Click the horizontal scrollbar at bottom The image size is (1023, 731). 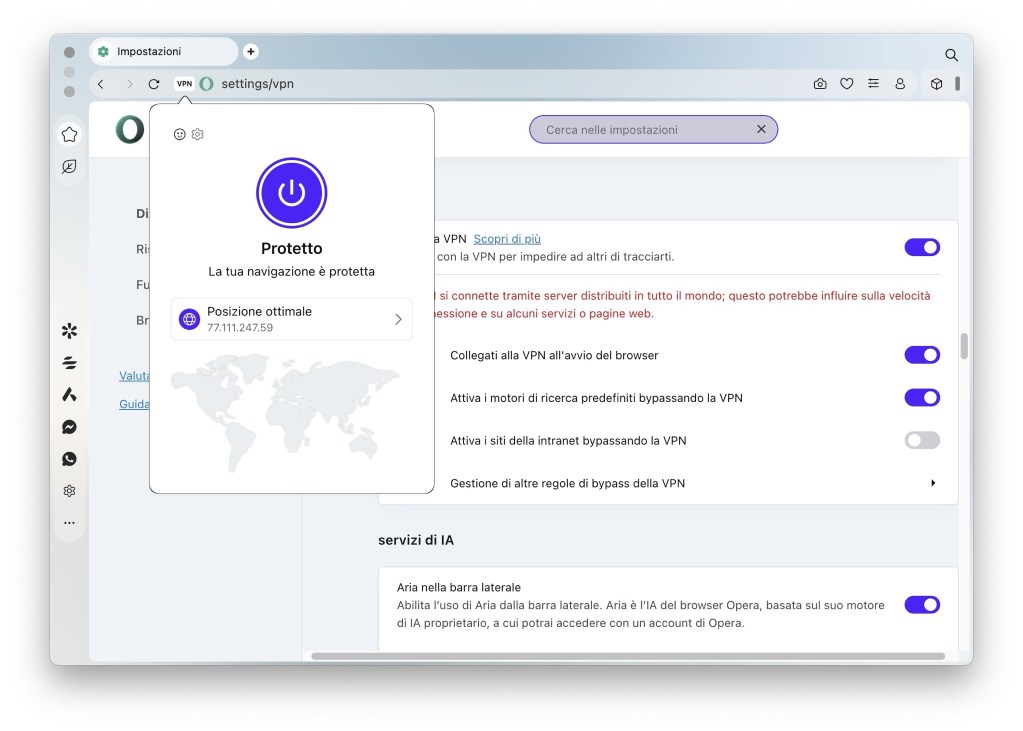coord(628,656)
